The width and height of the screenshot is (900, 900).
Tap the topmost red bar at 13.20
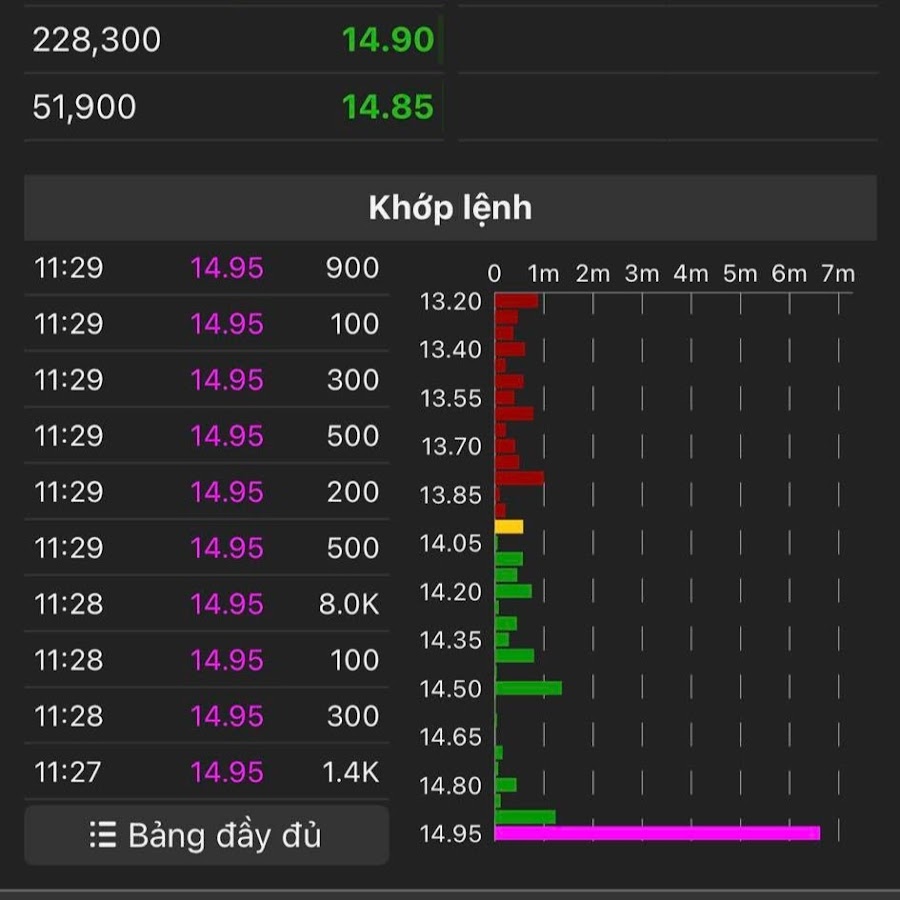click(x=516, y=301)
